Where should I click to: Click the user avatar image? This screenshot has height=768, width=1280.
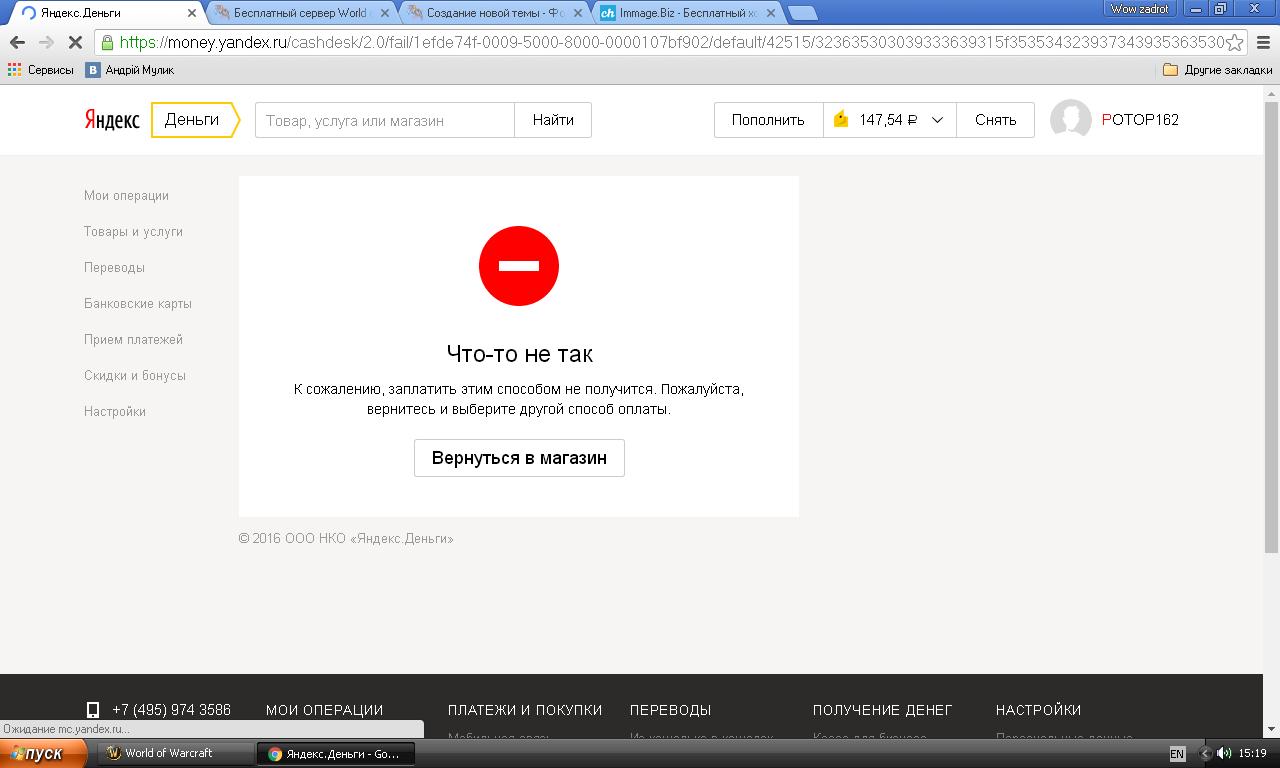(1071, 120)
